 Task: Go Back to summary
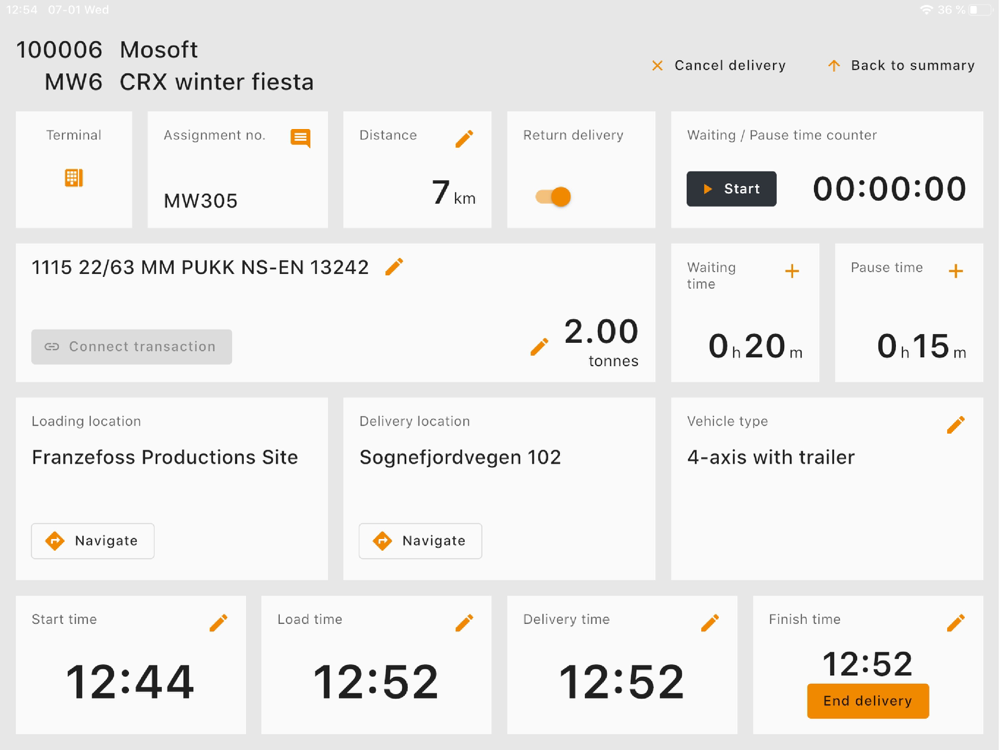point(901,66)
